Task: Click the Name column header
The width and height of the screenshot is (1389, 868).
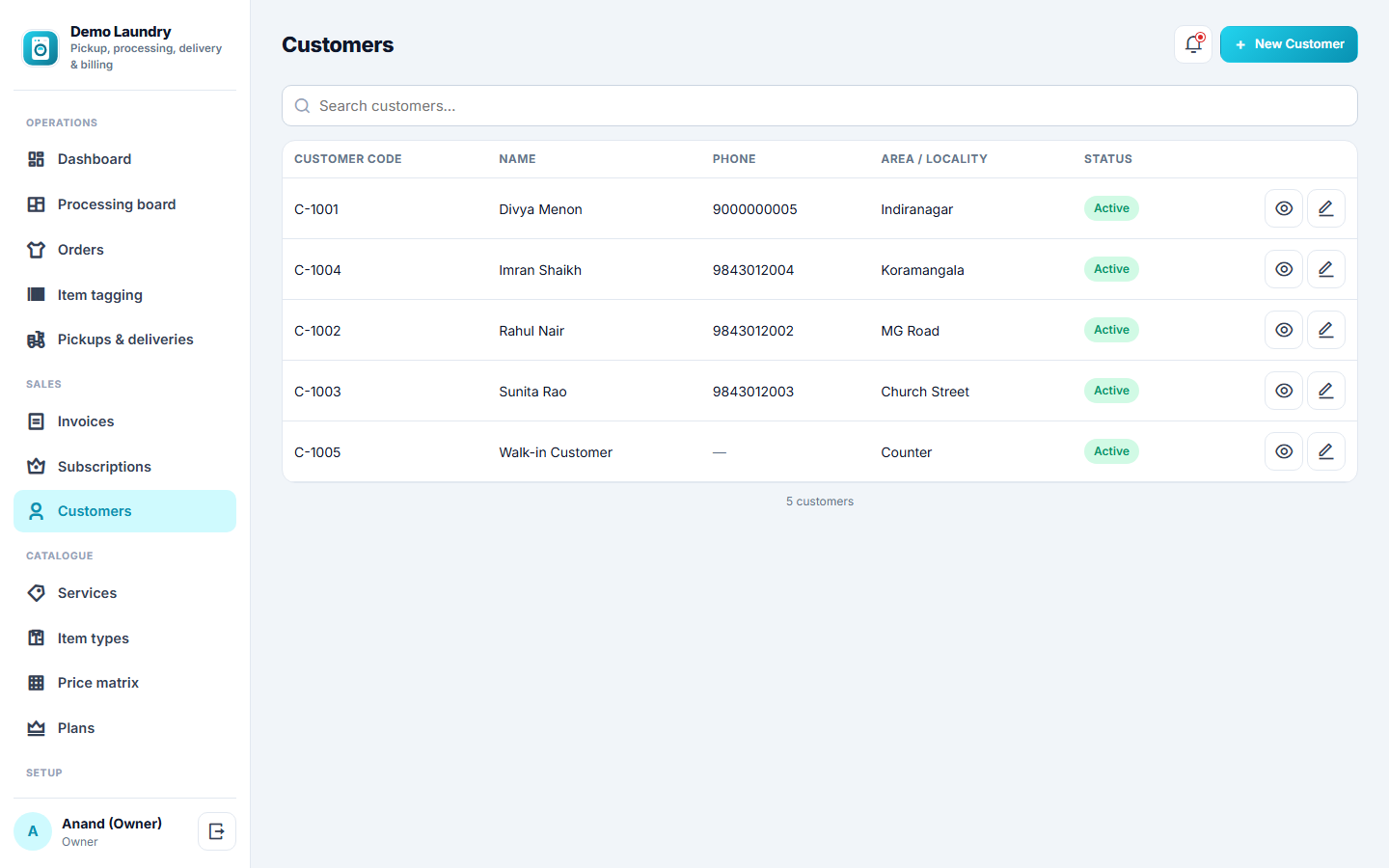Action: point(517,159)
